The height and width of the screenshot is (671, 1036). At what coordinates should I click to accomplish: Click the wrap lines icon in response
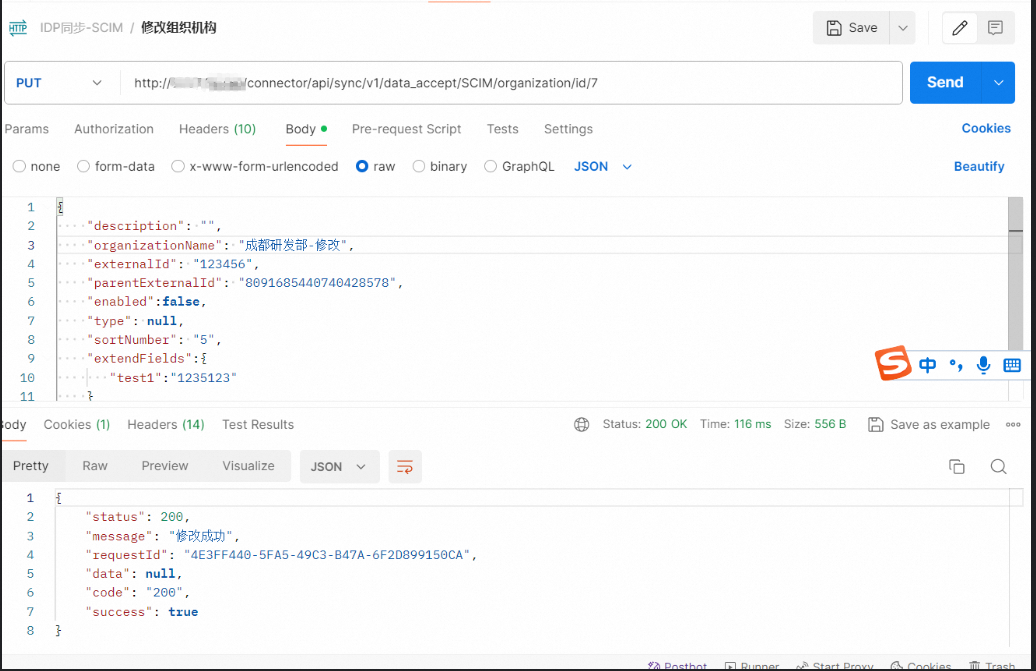pos(405,467)
